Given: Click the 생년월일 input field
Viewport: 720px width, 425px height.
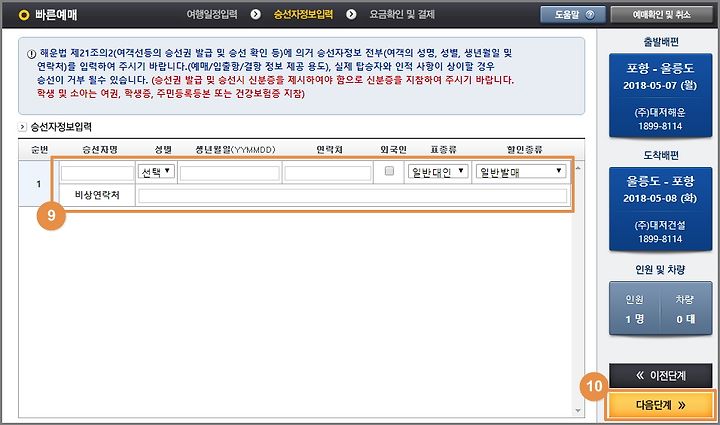Looking at the screenshot, I should coord(230,173).
